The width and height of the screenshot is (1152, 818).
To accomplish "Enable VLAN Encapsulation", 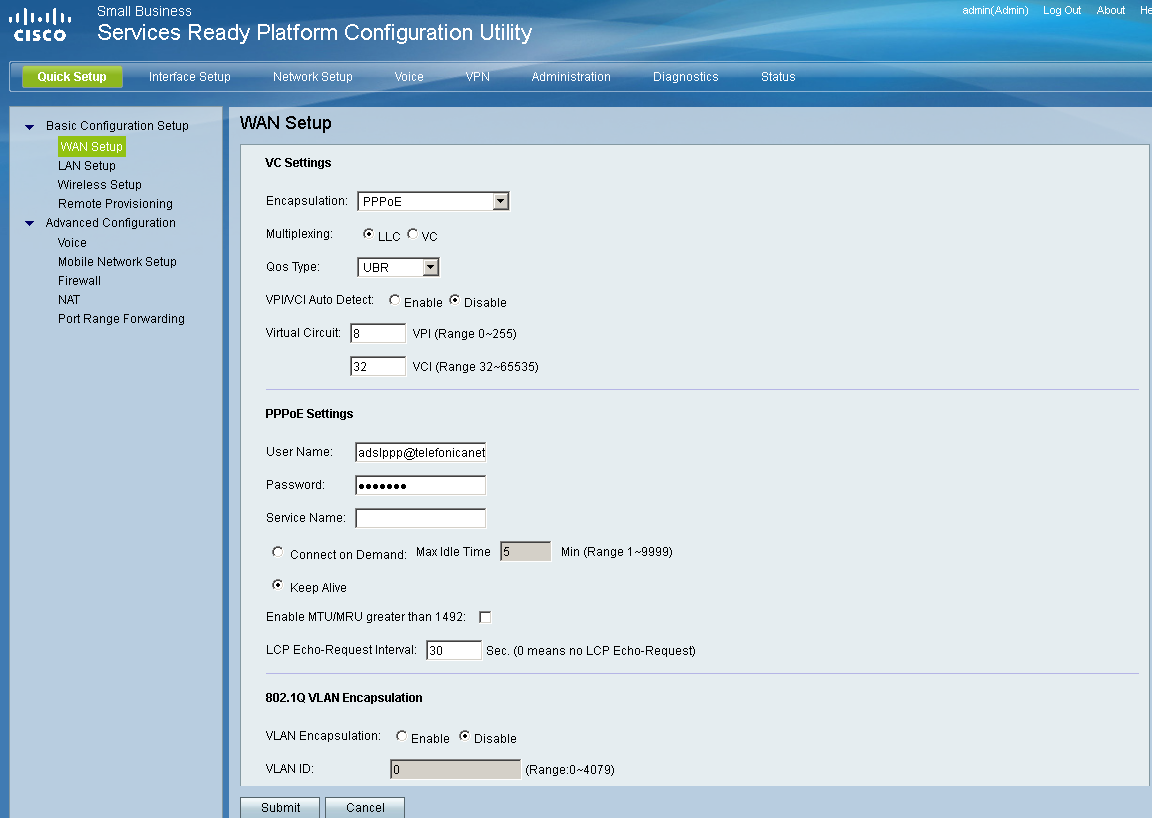I will coord(400,738).
